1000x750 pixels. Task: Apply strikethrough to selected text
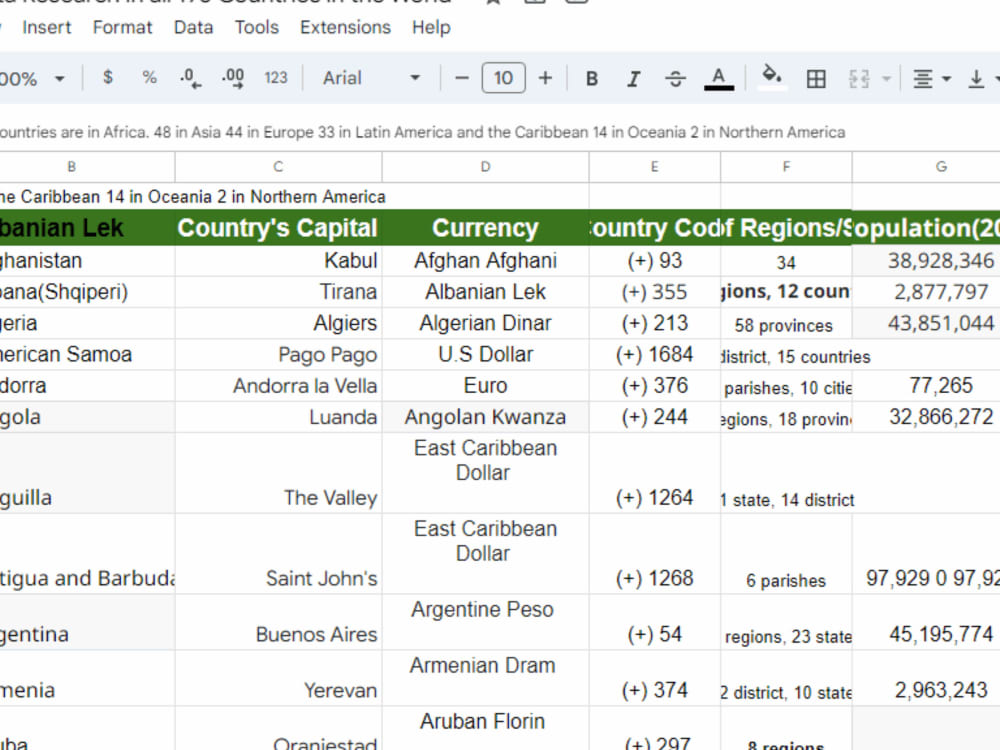click(x=676, y=77)
